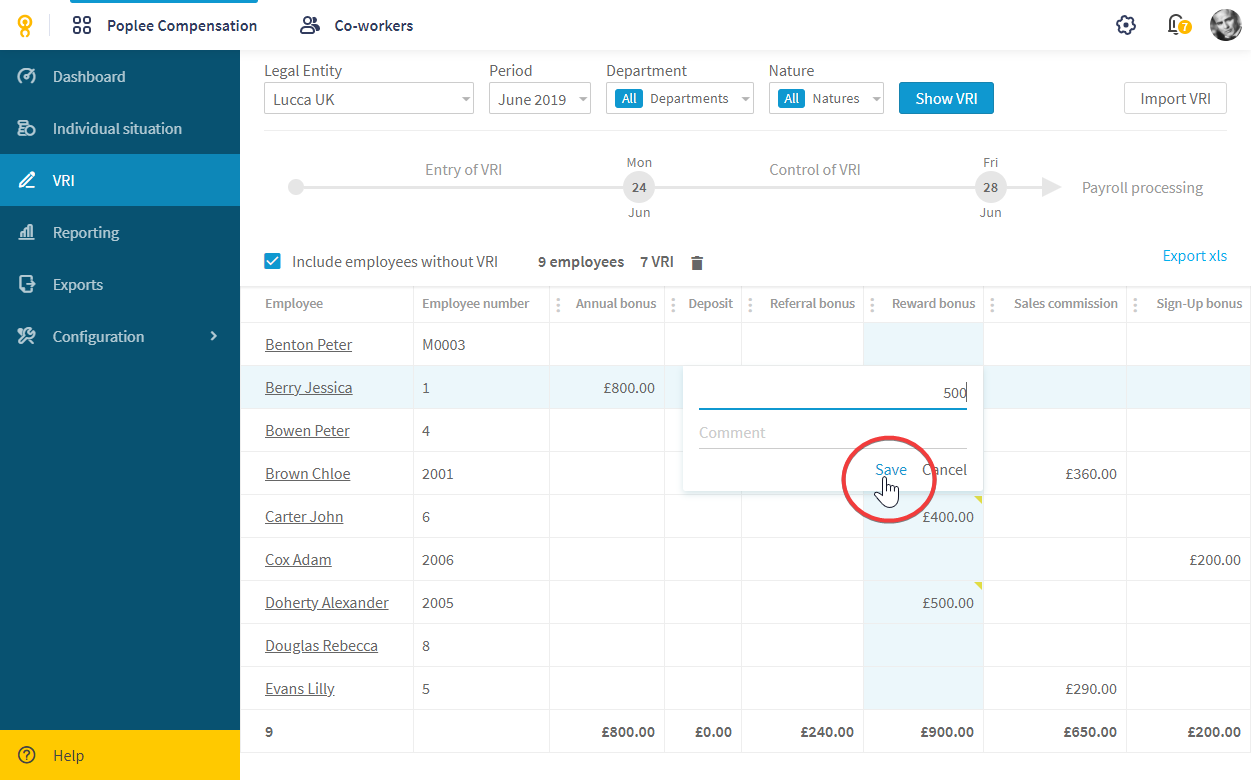Open Referral bonus column options dots

click(x=750, y=304)
